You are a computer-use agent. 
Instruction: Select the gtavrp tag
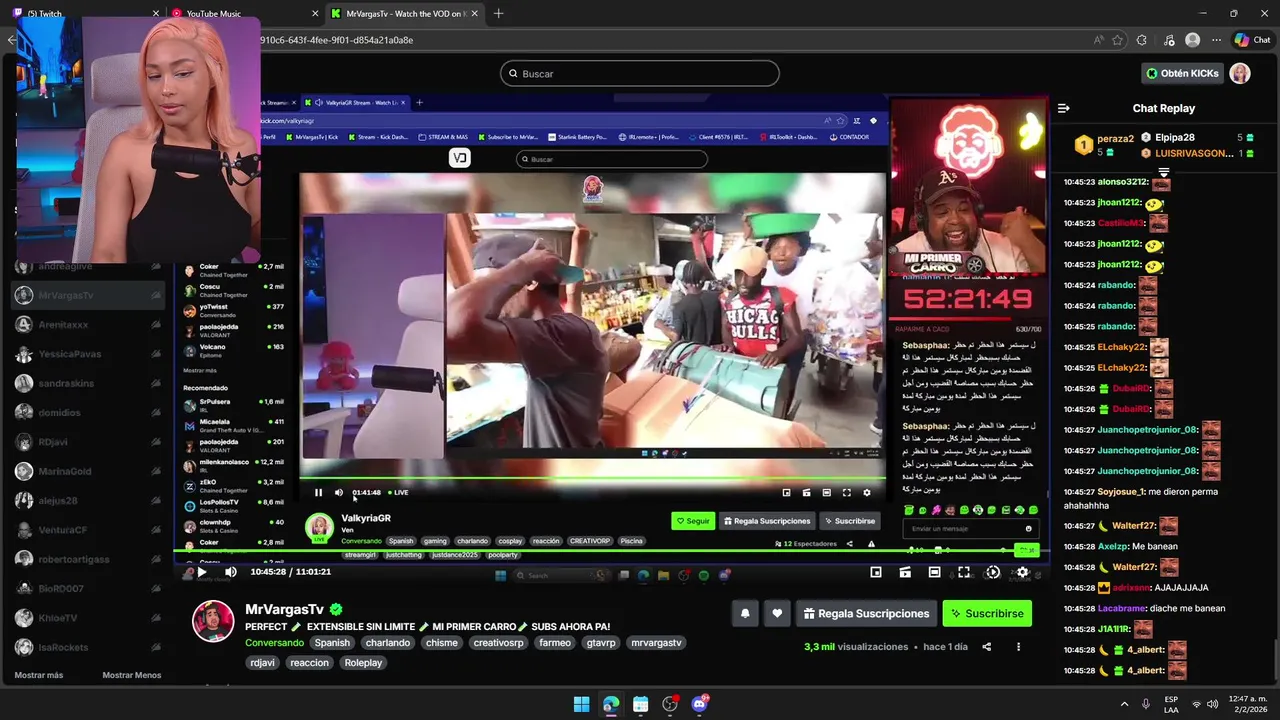[x=602, y=643]
